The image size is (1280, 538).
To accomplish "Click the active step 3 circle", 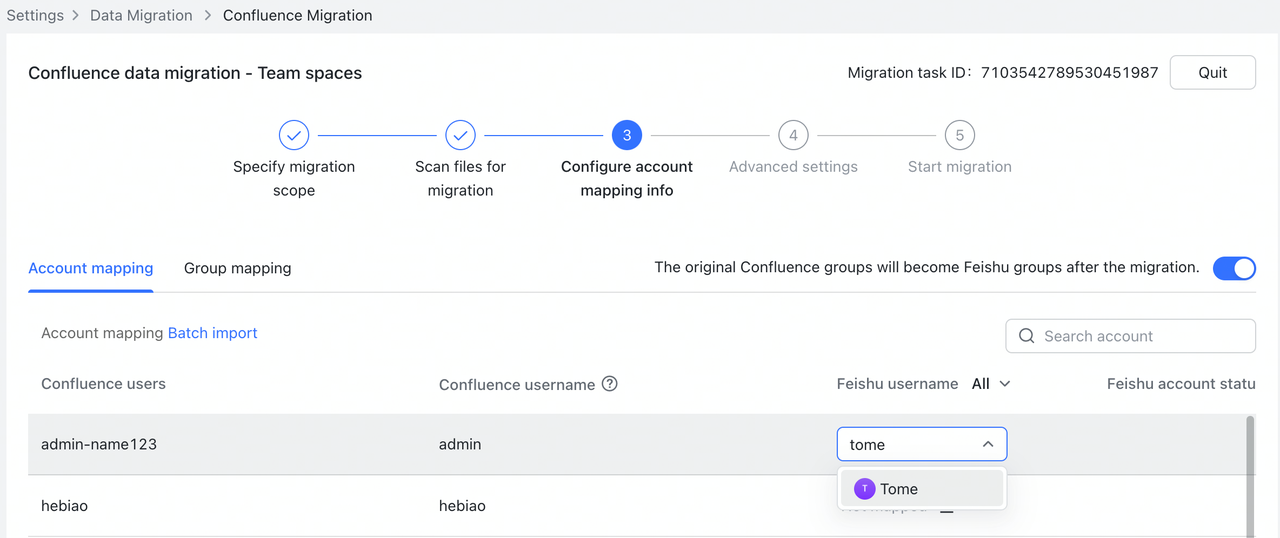I will pos(627,135).
